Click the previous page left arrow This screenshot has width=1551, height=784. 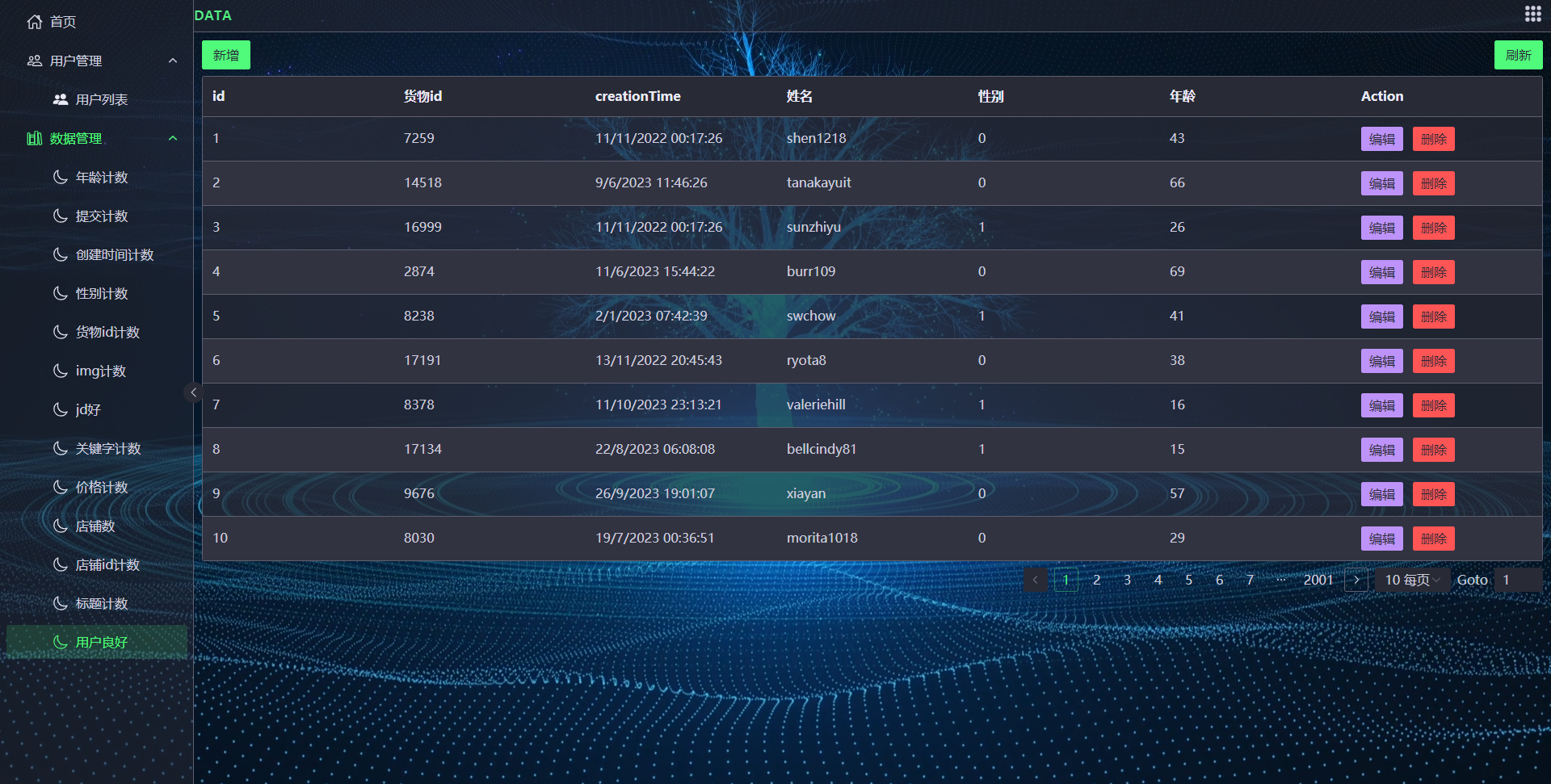[x=1036, y=580]
